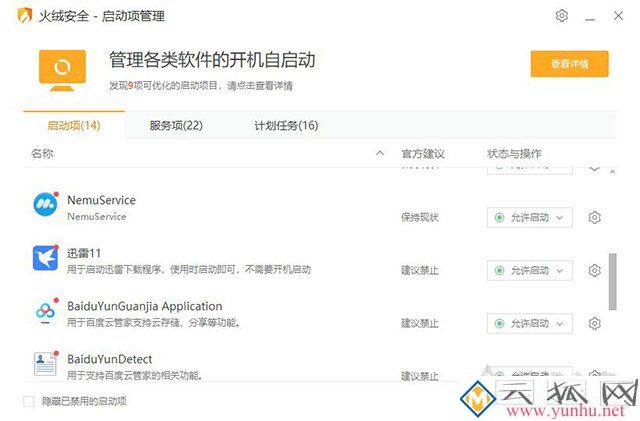640x421 pixels.
Task: Click 迅雷11 description text
Action: click(189, 270)
